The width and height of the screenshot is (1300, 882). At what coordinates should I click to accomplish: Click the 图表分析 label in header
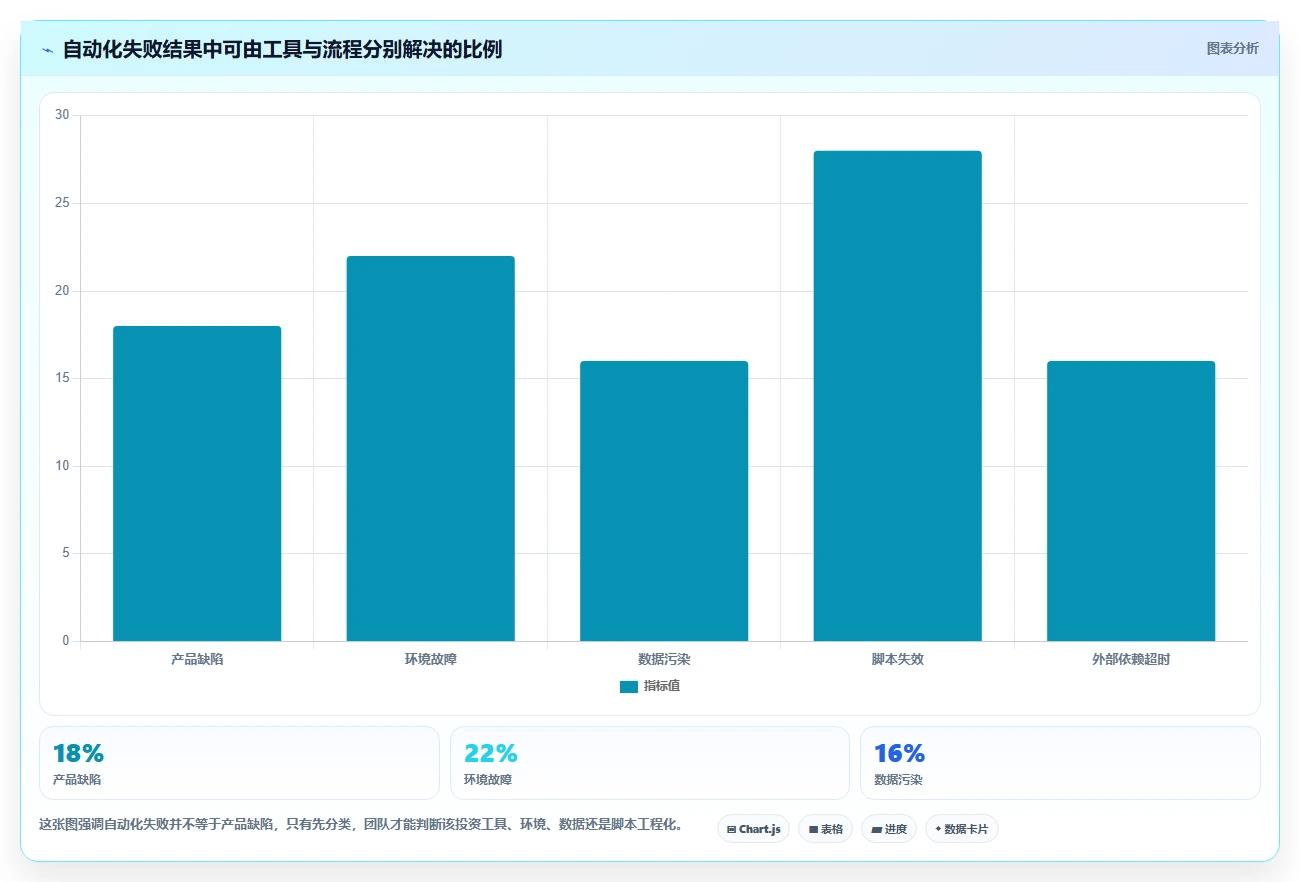click(1232, 48)
